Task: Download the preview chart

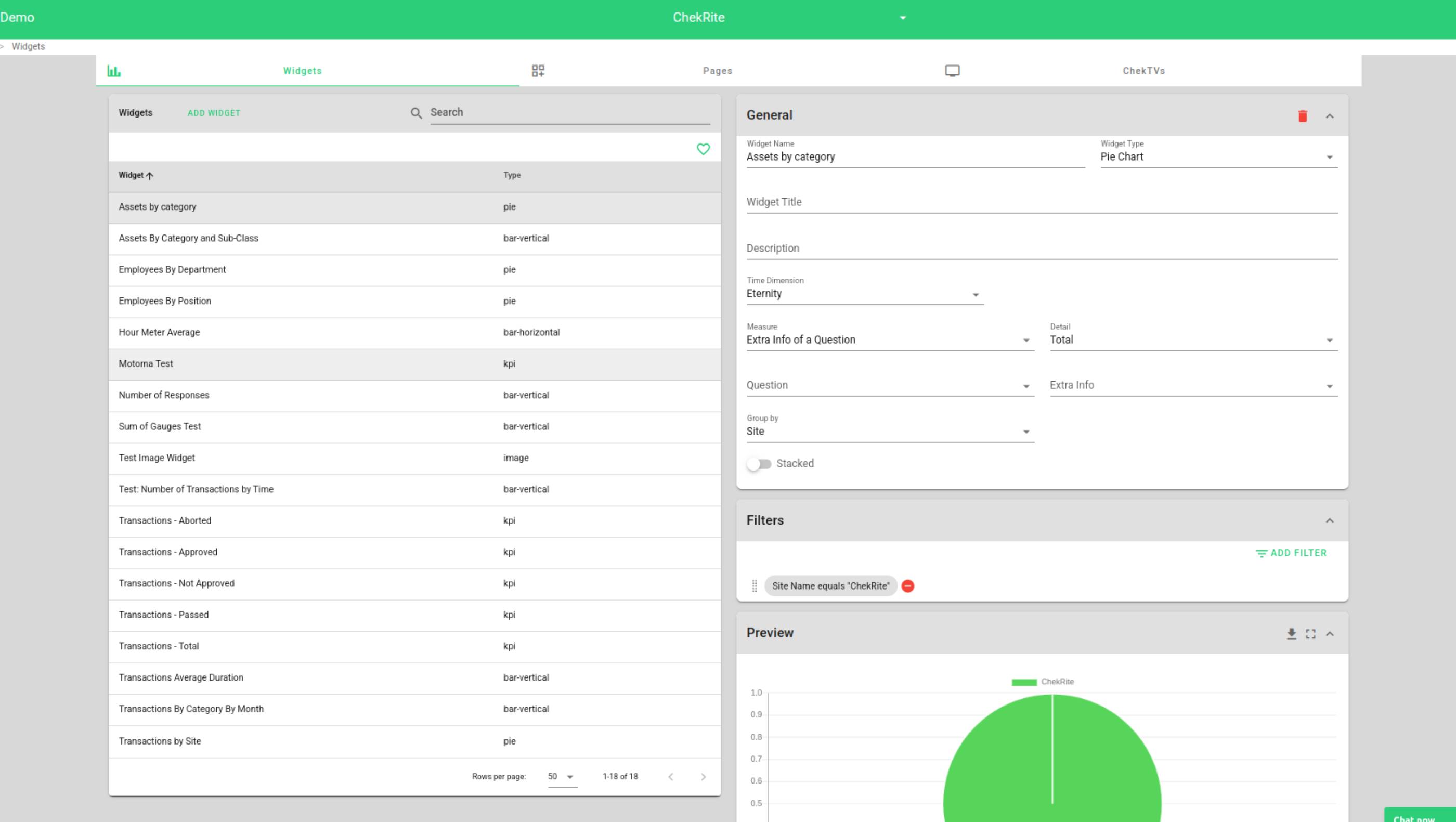Action: (1292, 633)
